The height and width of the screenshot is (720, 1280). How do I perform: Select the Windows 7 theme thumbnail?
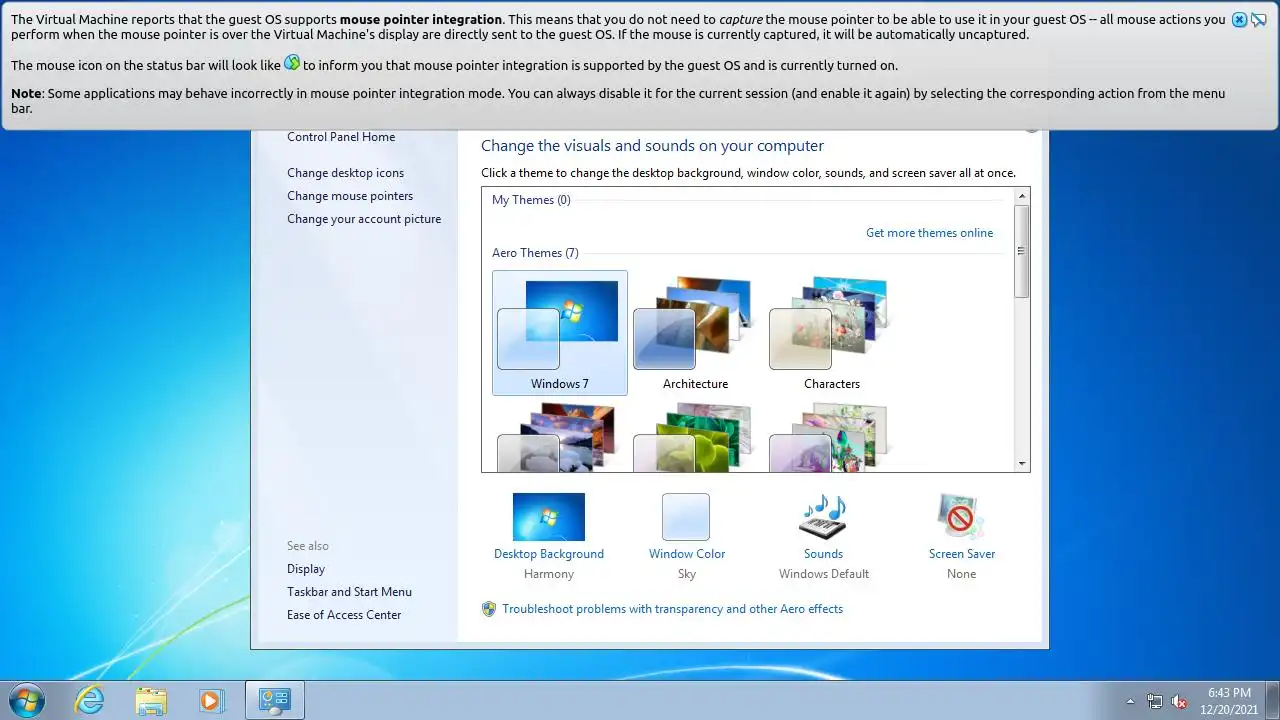560,333
